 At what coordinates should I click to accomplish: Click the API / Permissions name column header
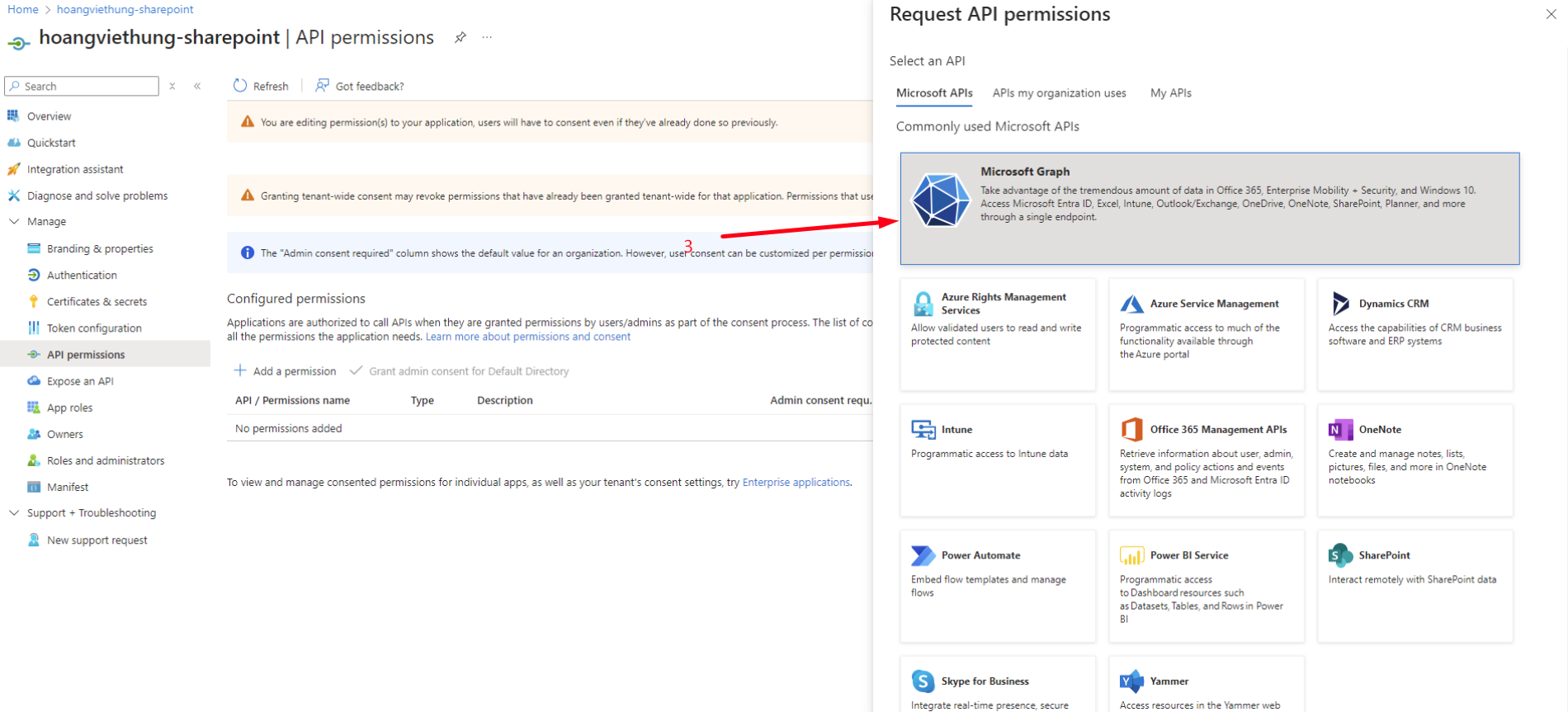point(292,400)
